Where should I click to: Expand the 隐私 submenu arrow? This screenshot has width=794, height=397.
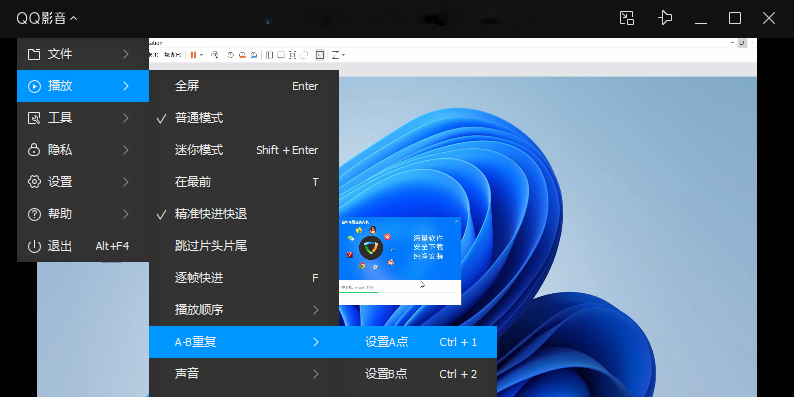(x=126, y=150)
